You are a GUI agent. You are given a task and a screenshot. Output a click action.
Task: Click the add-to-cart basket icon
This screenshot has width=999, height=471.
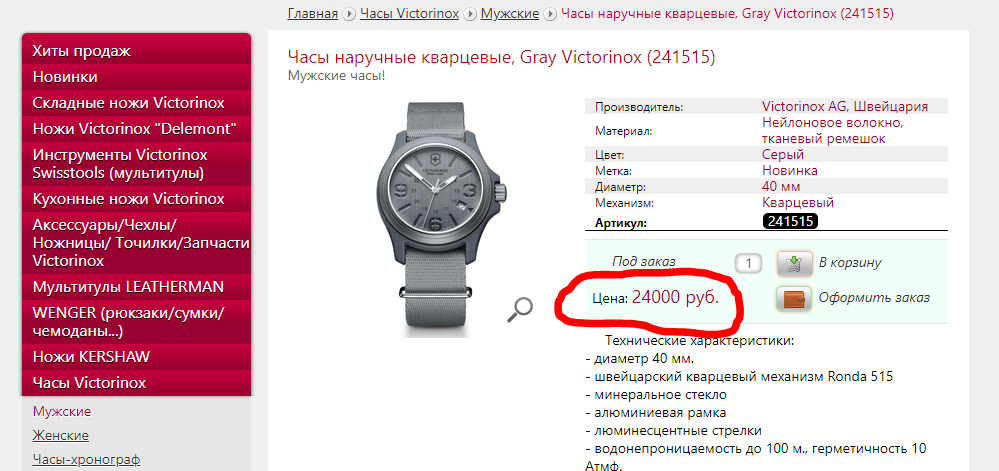[794, 263]
